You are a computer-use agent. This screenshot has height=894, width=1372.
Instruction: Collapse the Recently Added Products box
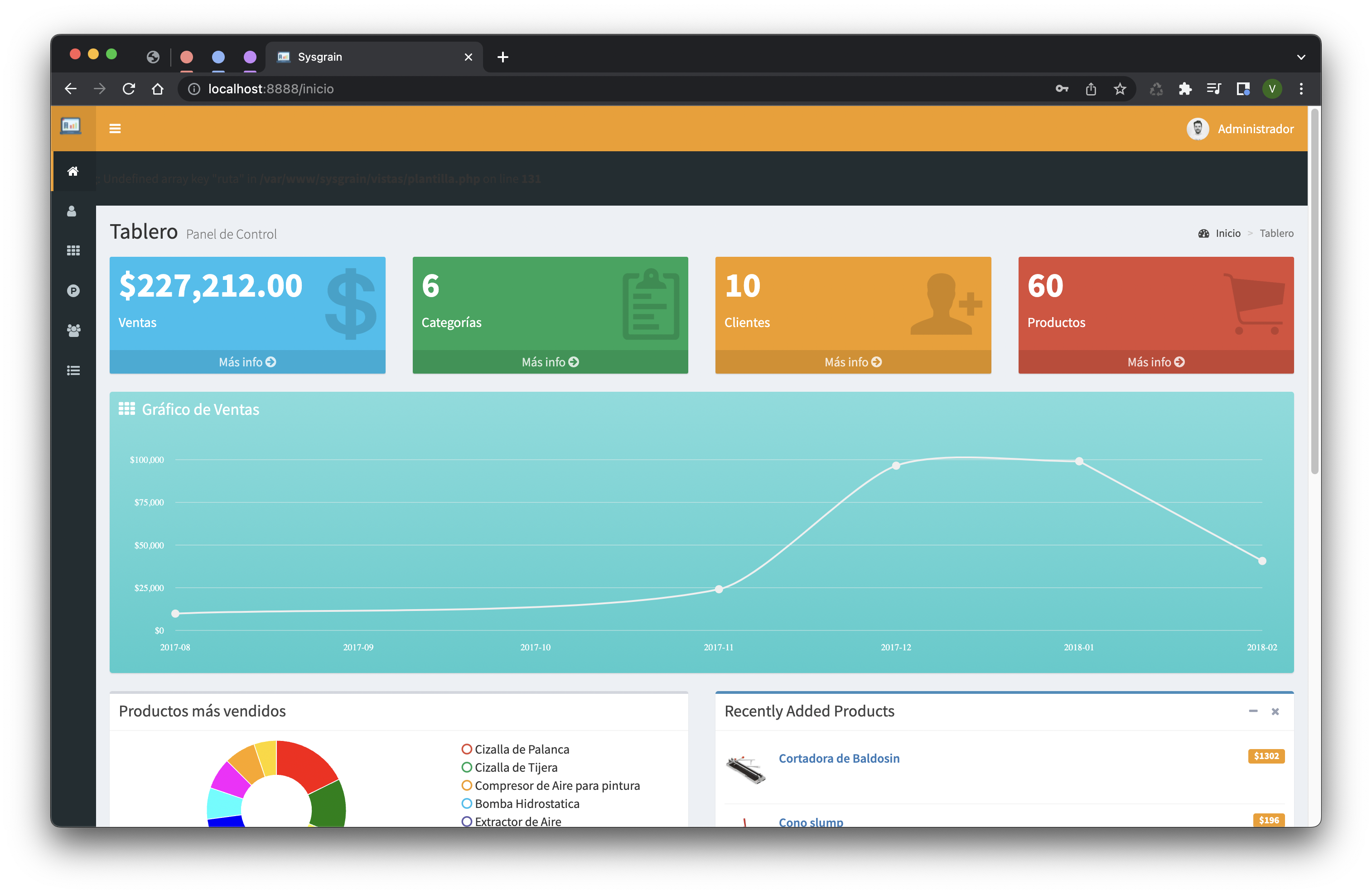(x=1253, y=711)
